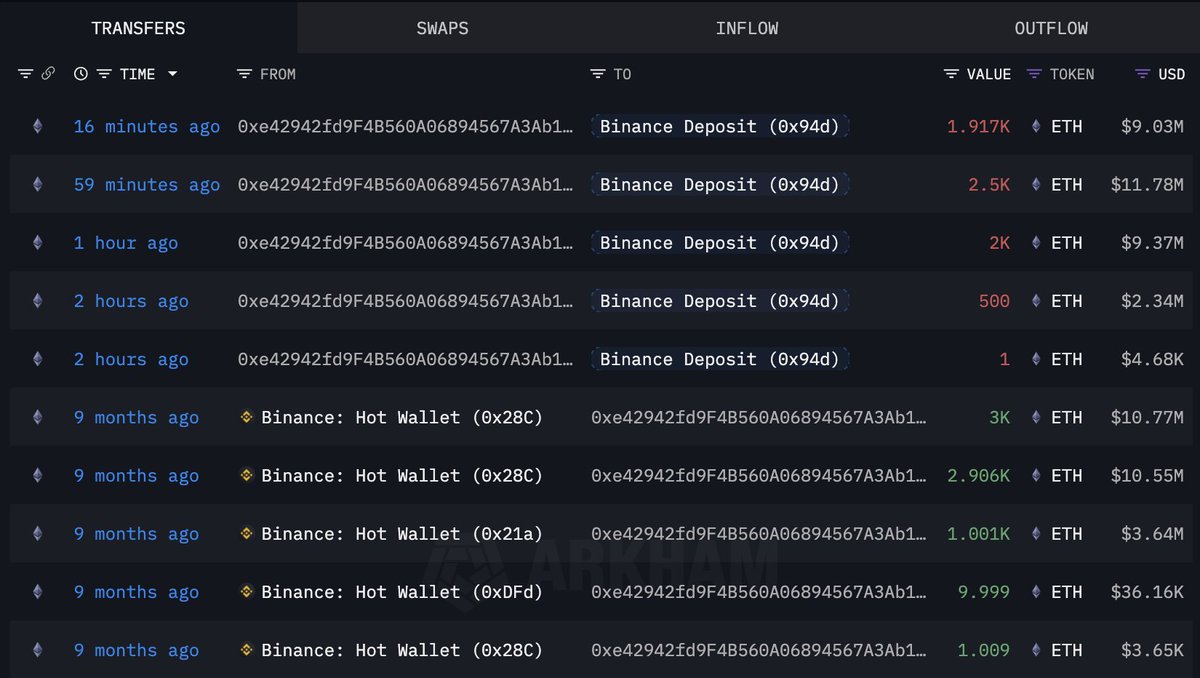Click ETH token icon in the 500 row
Screen dimensions: 1200x678
tap(1036, 301)
